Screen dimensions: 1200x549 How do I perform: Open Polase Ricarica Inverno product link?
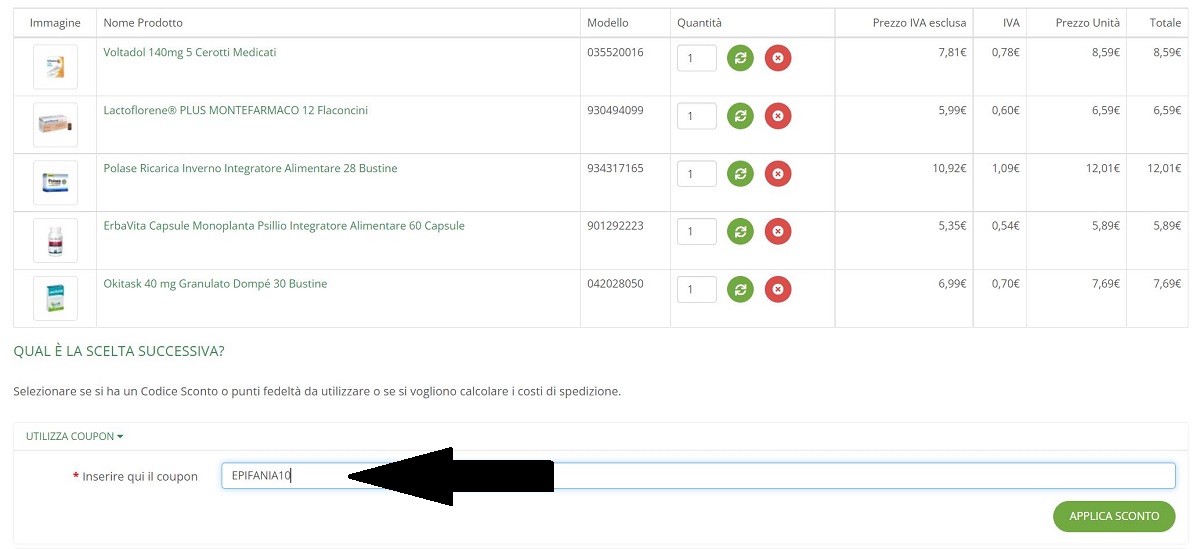click(250, 168)
